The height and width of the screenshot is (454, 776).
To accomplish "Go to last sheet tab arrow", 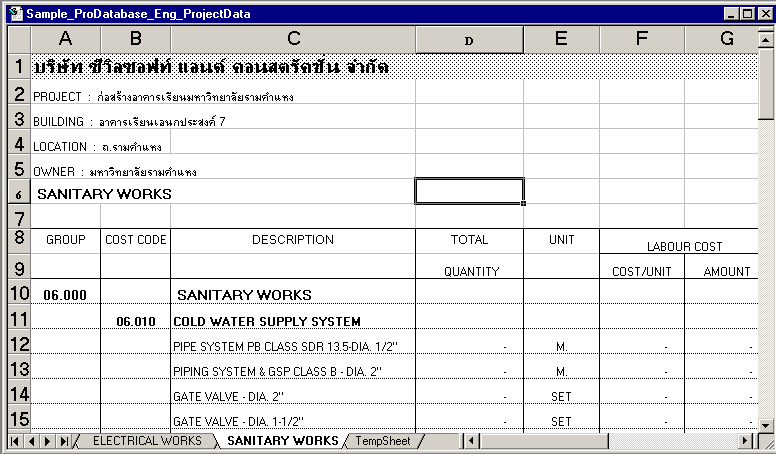I will [x=64, y=441].
